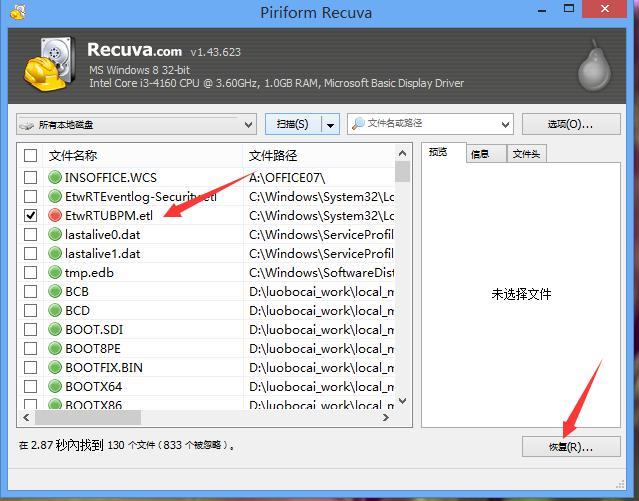The image size is (639, 501).
Task: Click the green status icon beside tmp.edb
Action: pos(55,272)
